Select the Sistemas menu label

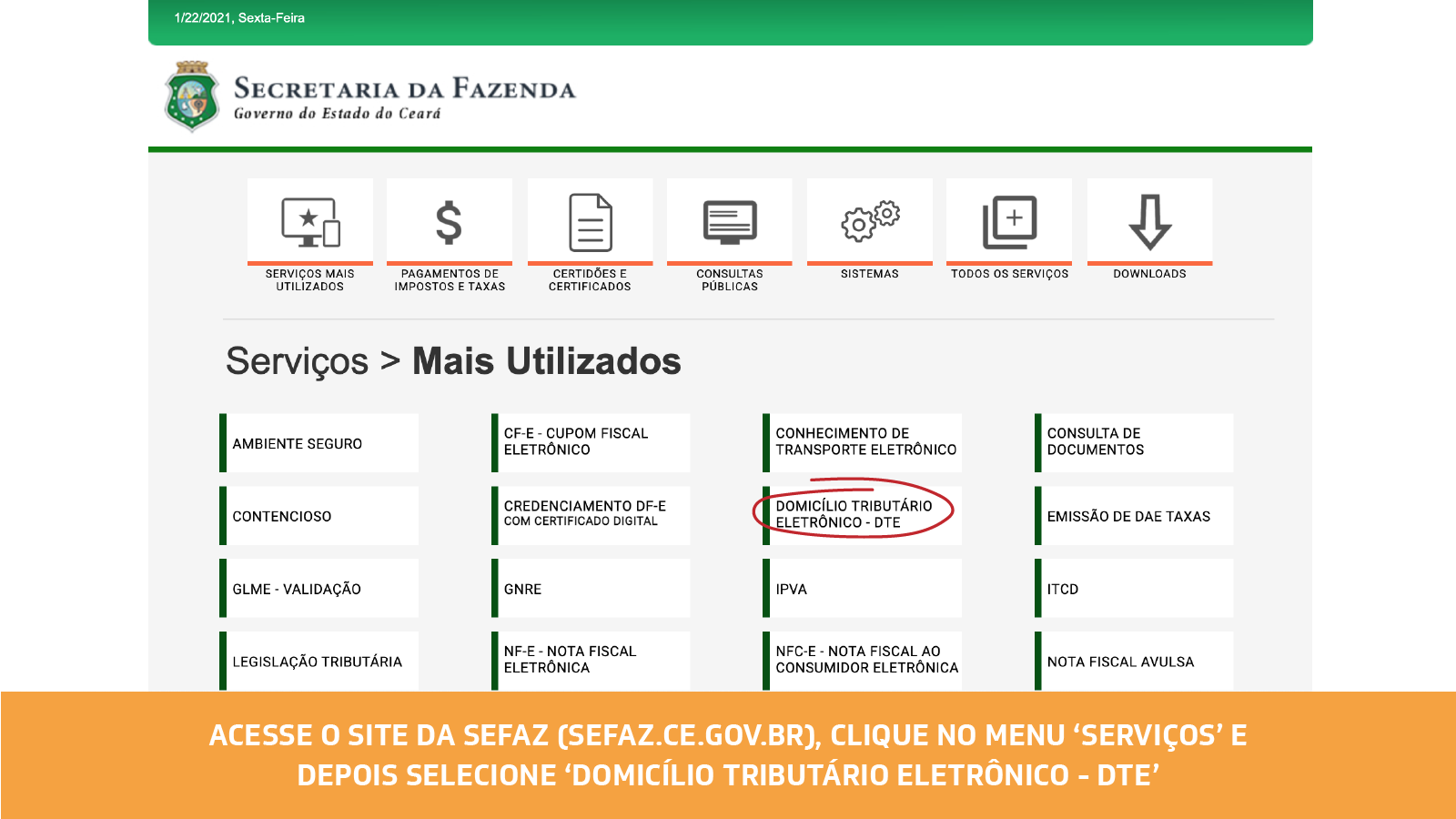tap(870, 274)
